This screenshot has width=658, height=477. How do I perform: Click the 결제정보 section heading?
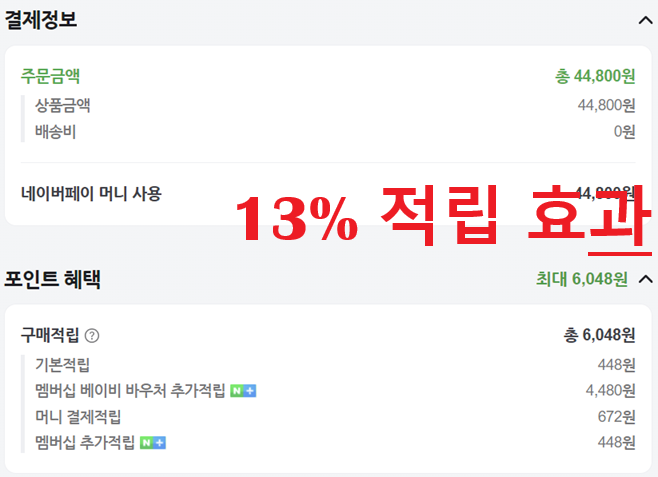tap(41, 19)
